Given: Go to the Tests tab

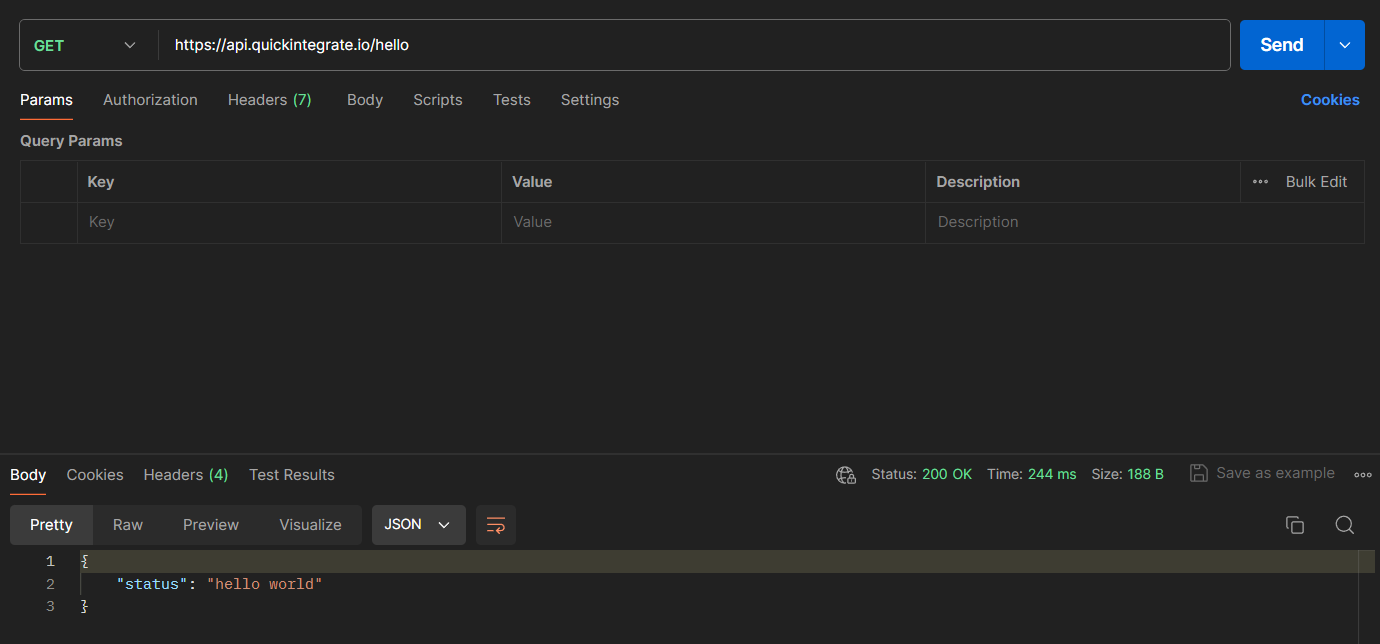Looking at the screenshot, I should (x=512, y=100).
